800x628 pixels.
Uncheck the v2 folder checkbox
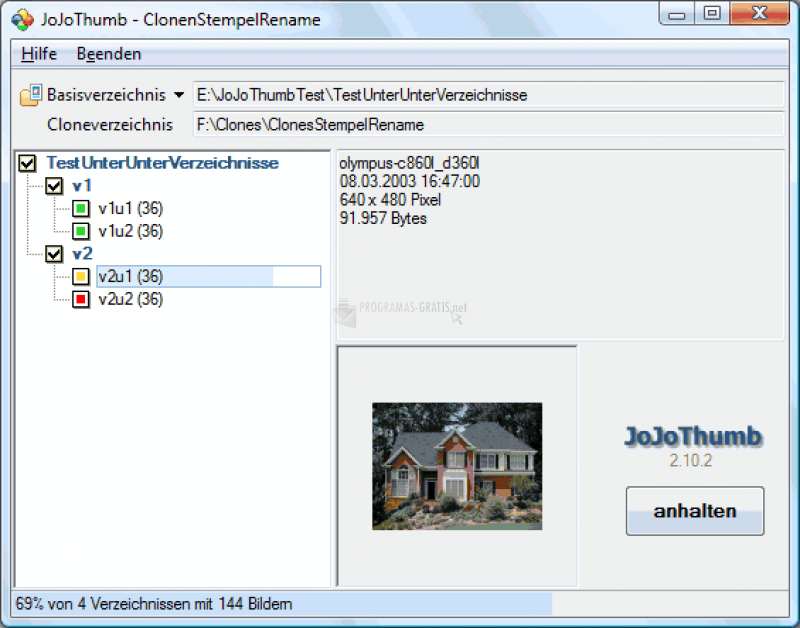pos(54,254)
